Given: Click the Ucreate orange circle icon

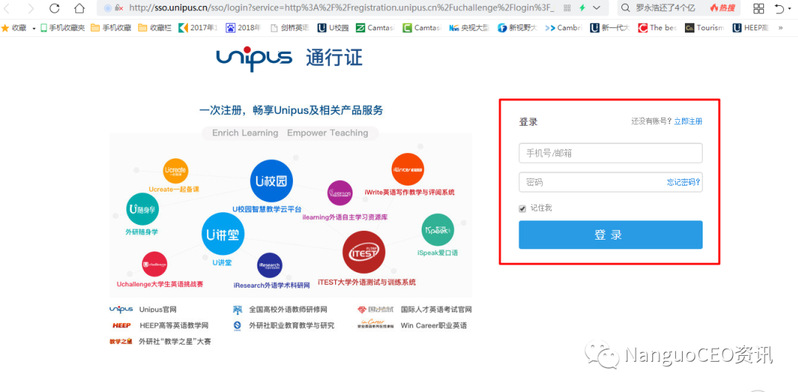Looking at the screenshot, I should 176,172.
